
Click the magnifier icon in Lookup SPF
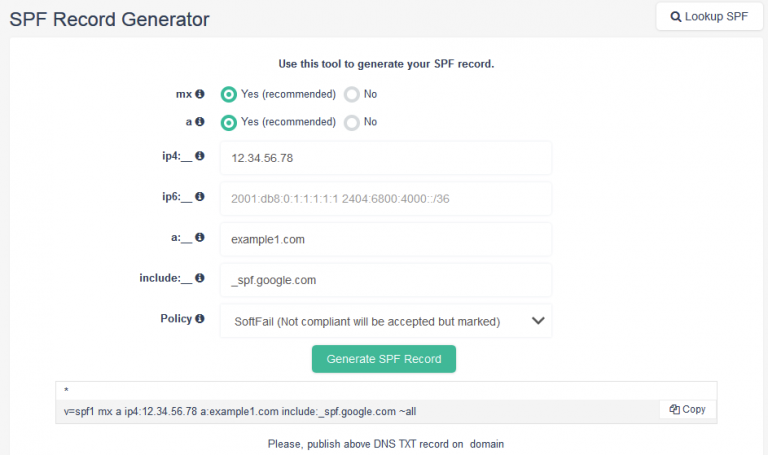[x=675, y=17]
